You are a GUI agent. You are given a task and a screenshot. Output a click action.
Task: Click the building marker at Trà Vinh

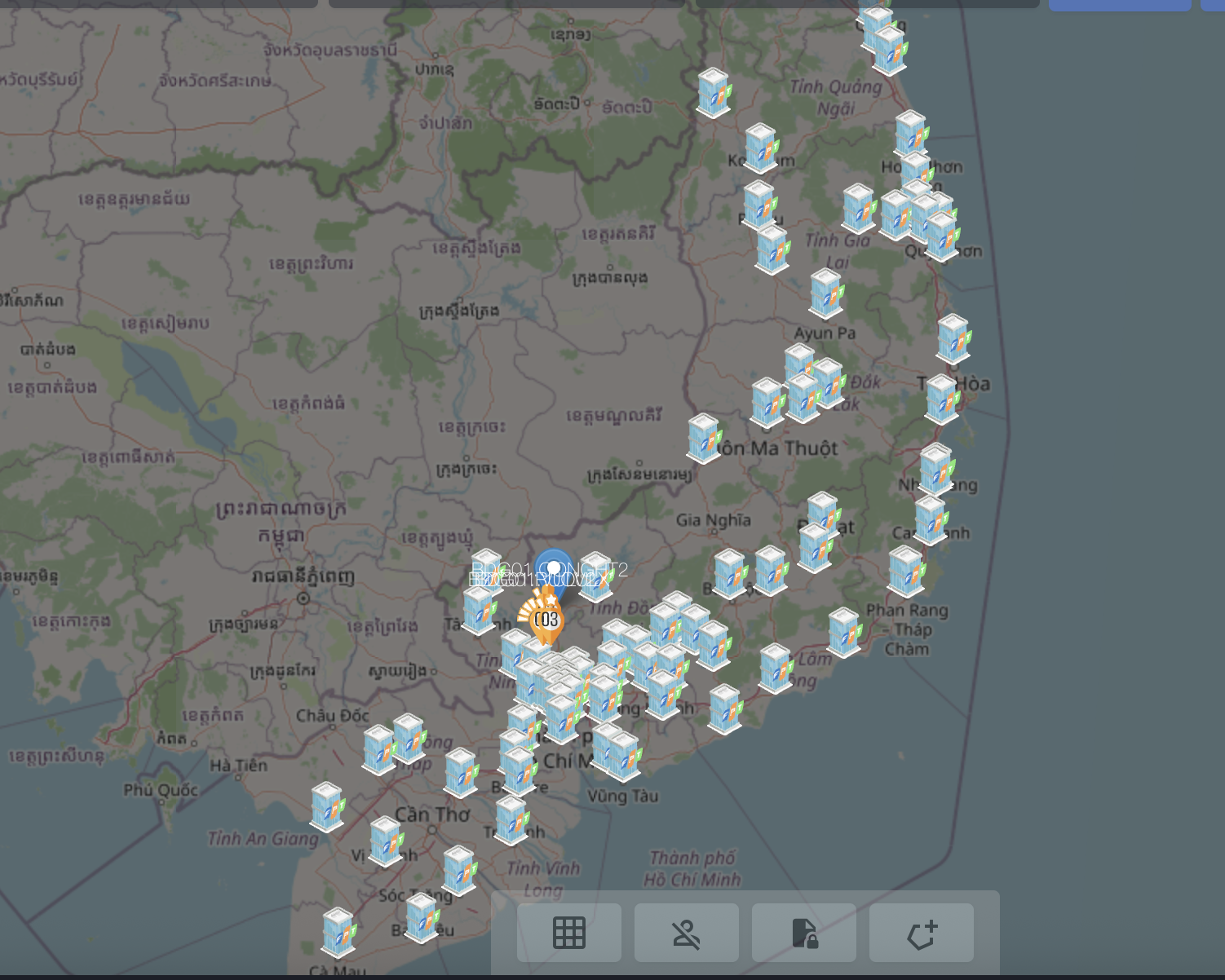click(511, 819)
